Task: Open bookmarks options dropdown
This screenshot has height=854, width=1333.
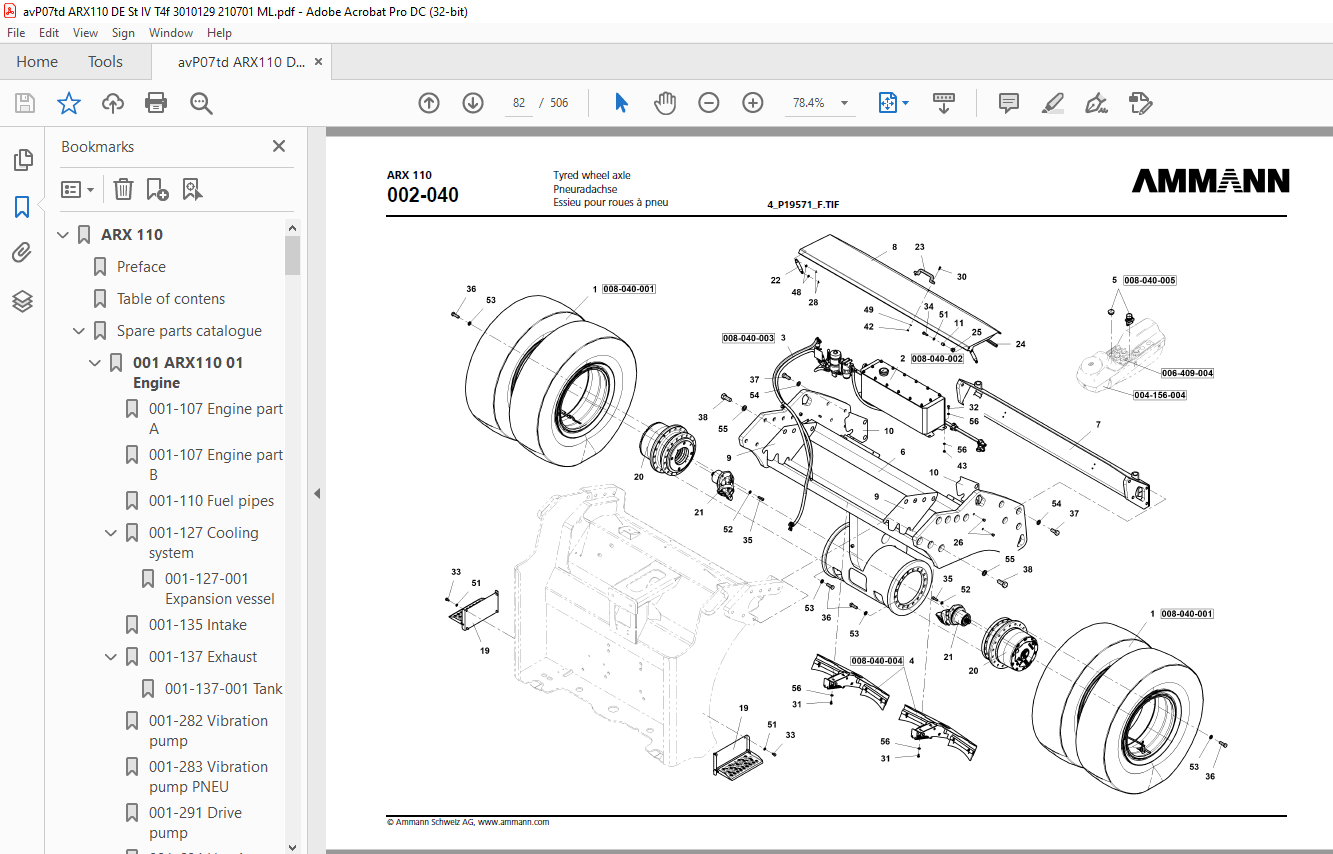Action: pos(77,189)
